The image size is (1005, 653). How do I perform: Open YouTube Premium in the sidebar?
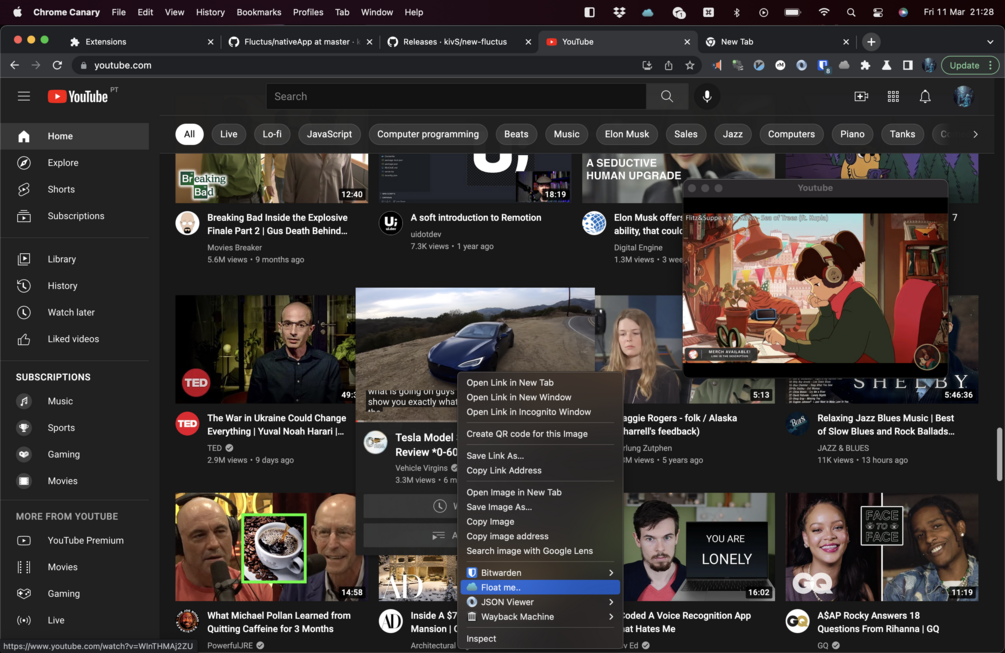pos(75,540)
